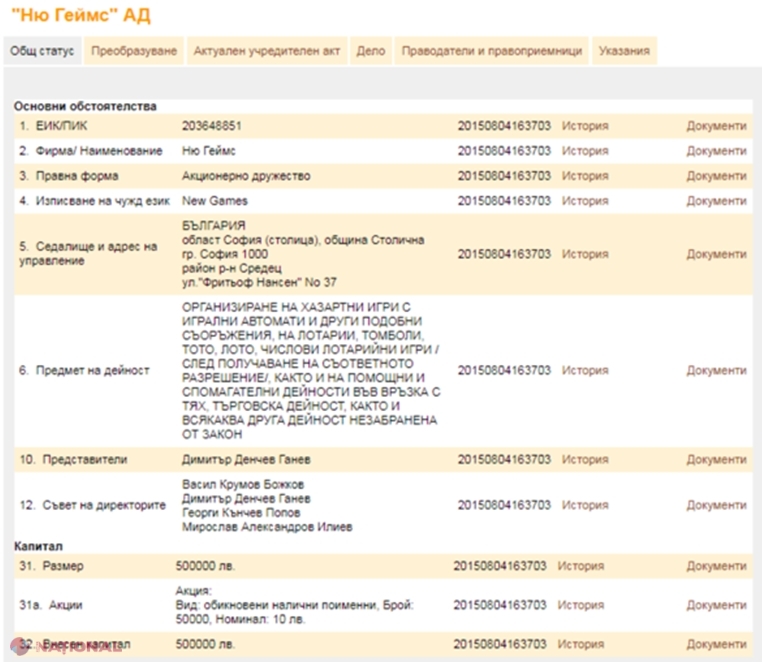
Task: Open История for Седалище и адрес
Action: coord(585,254)
